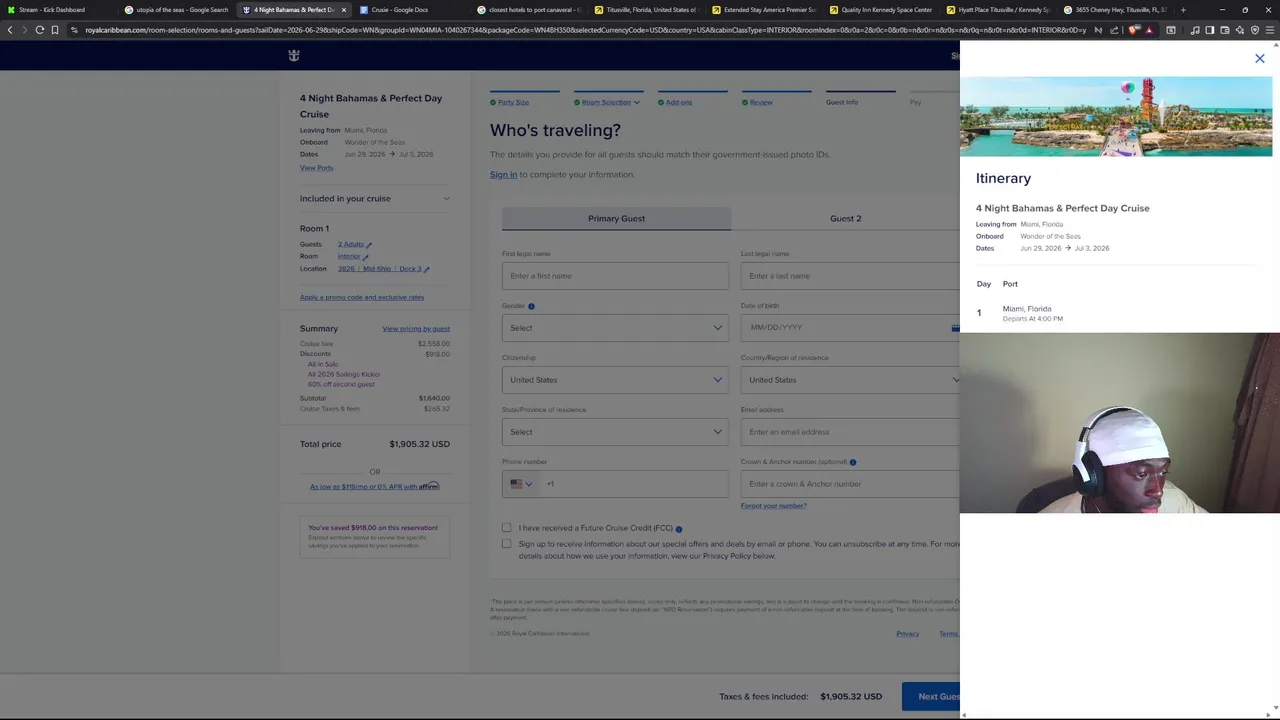Focus the phone number +1 field
This screenshot has height=720, width=1280.
click(x=634, y=484)
